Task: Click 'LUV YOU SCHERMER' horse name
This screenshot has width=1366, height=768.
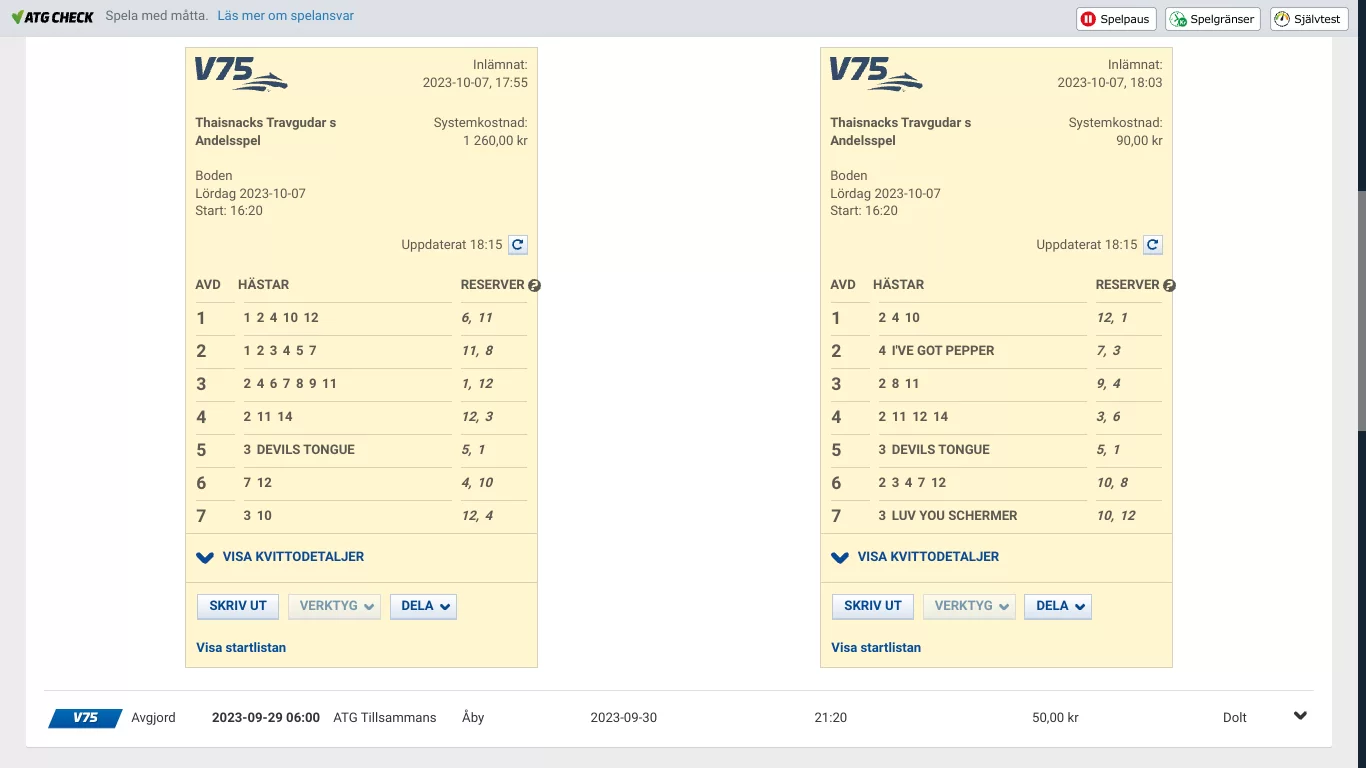Action: pyautogui.click(x=954, y=516)
